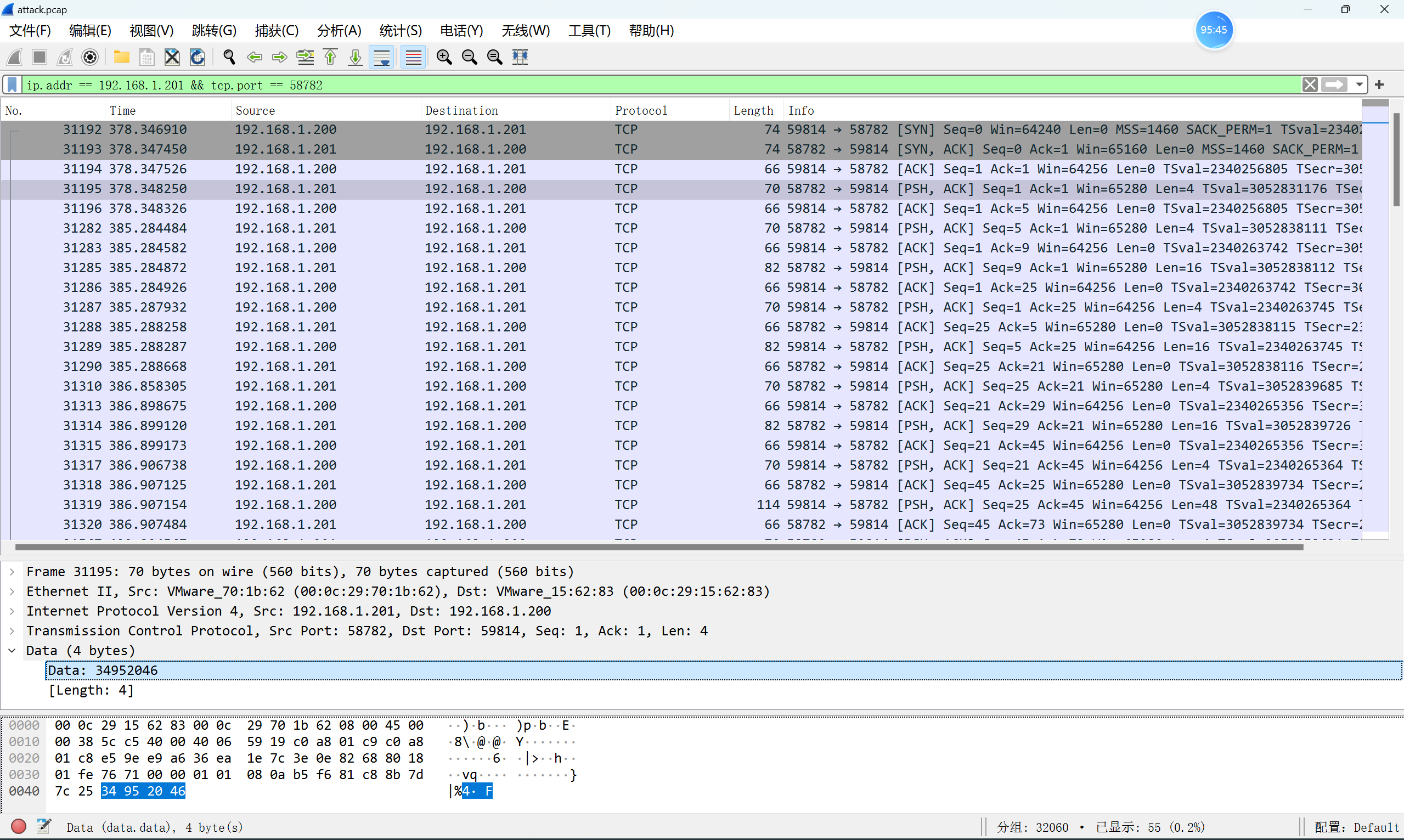Expand the Frame 31195 details
Viewport: 1404px width, 840px height.
click(x=12, y=572)
